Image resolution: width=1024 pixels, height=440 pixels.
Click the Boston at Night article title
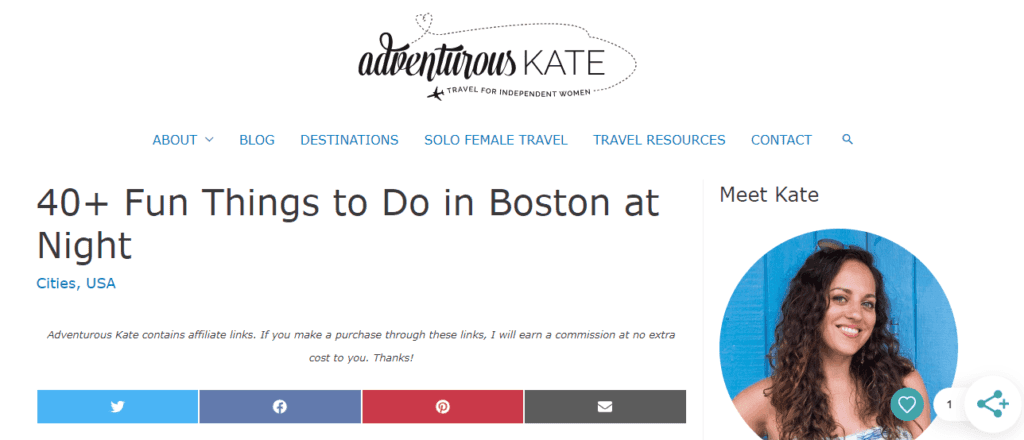(x=347, y=223)
